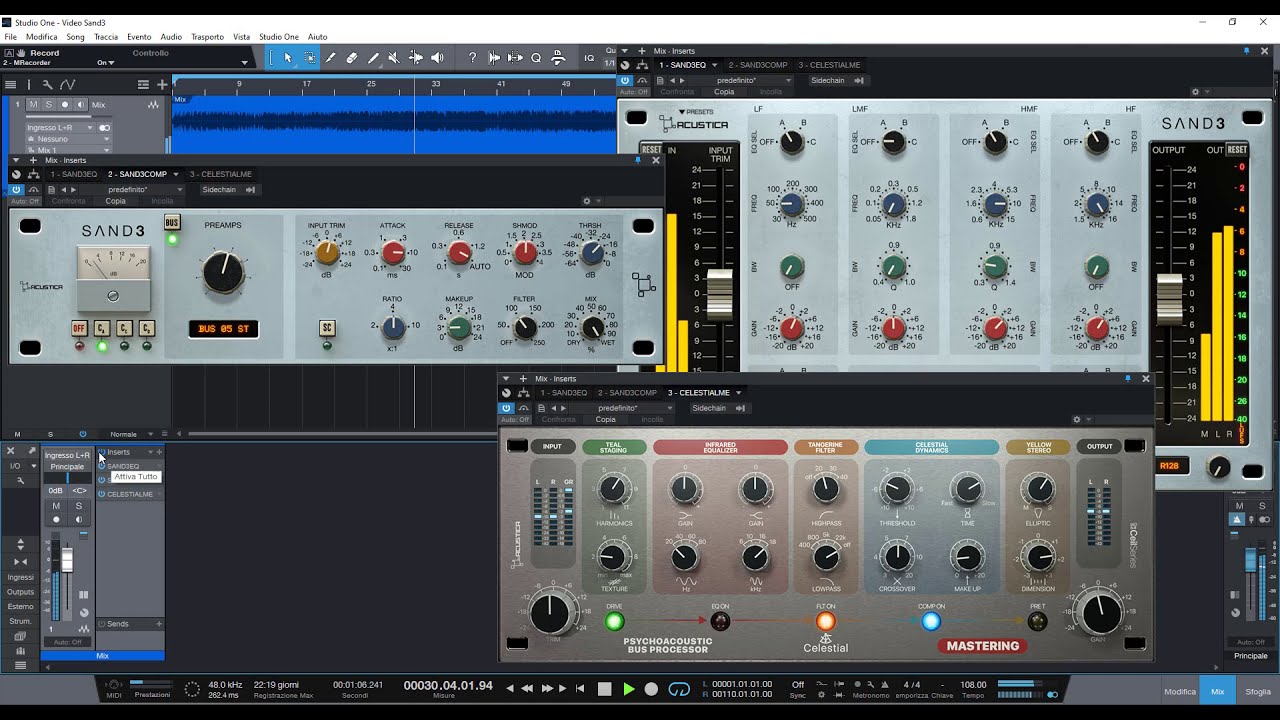
Task: Stop the transport
Action: (x=604, y=689)
